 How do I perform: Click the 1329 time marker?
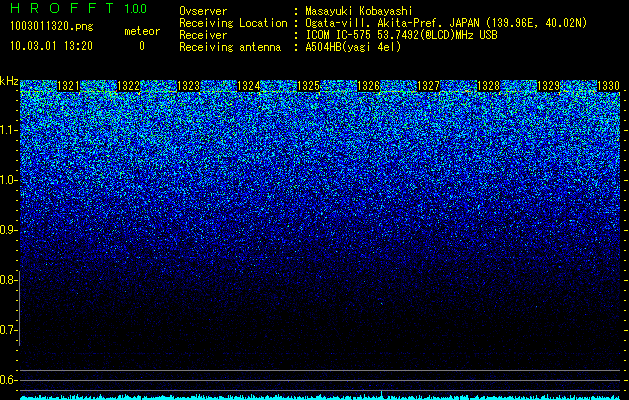pyautogui.click(x=548, y=86)
